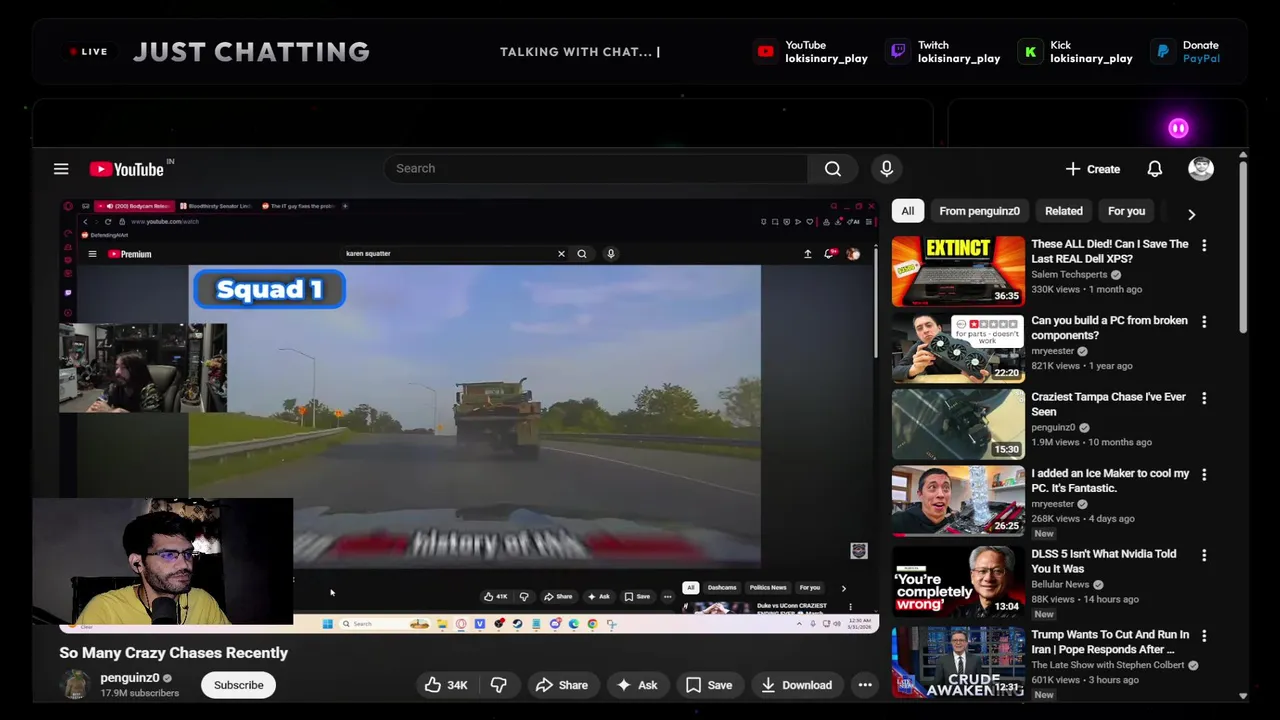1280x720 pixels.
Task: Open options for build PC broken components
Action: [x=1204, y=322]
